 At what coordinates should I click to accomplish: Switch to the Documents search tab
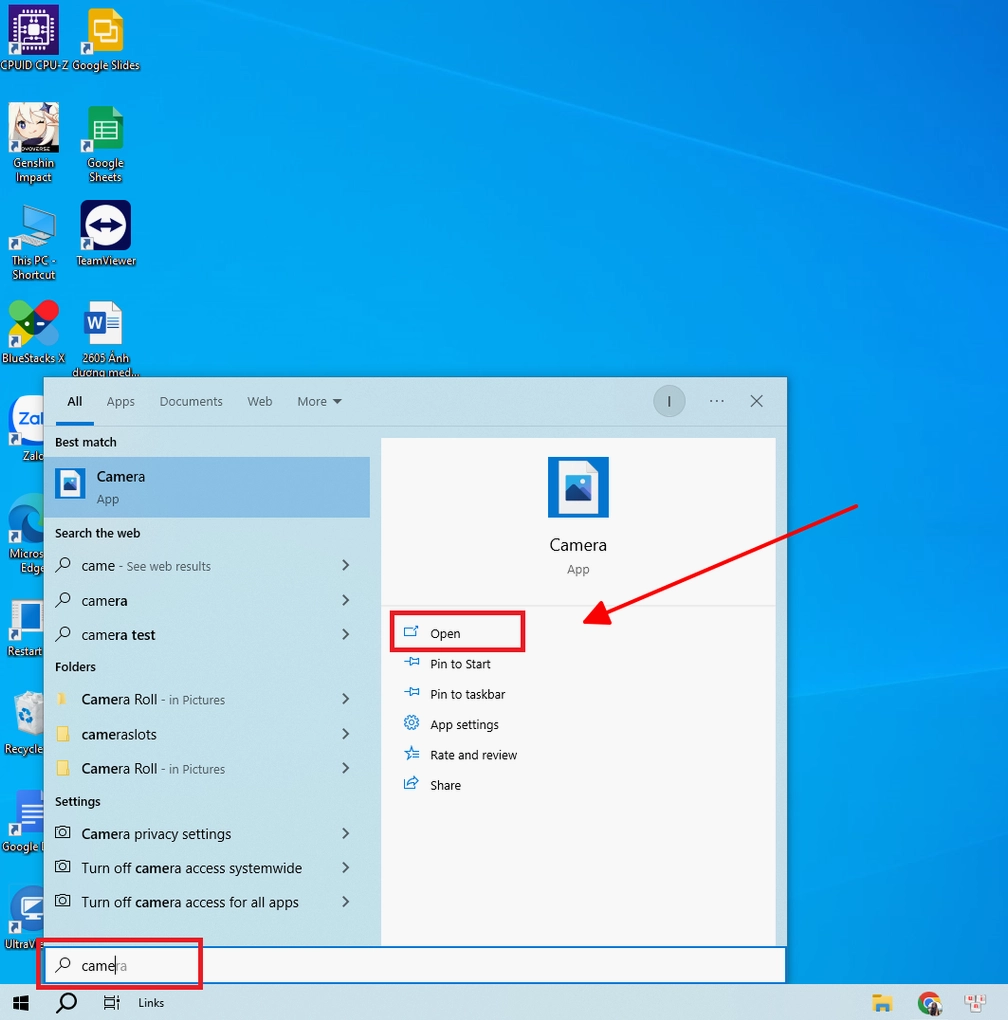[191, 401]
